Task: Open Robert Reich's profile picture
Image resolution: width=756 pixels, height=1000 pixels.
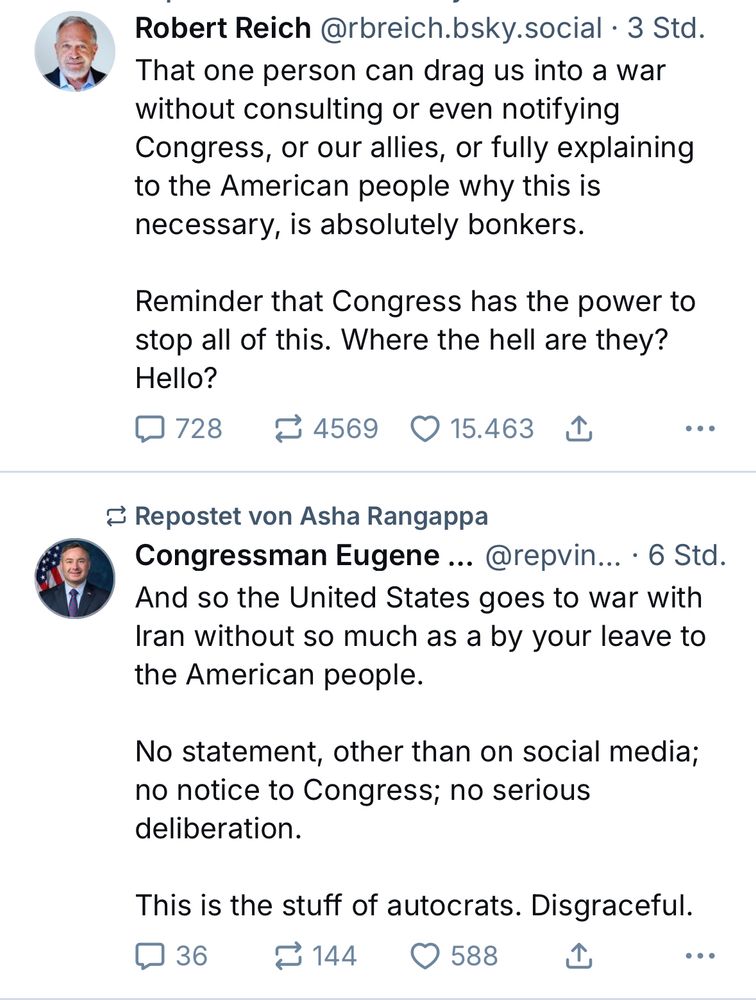Action: 75,52
